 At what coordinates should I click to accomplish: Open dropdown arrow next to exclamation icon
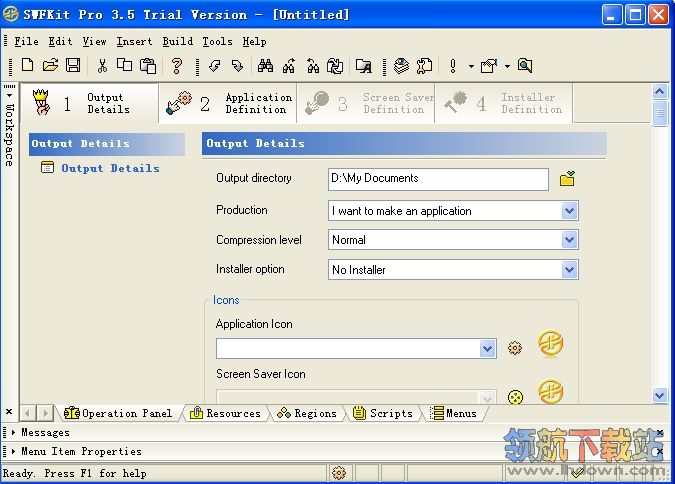471,66
